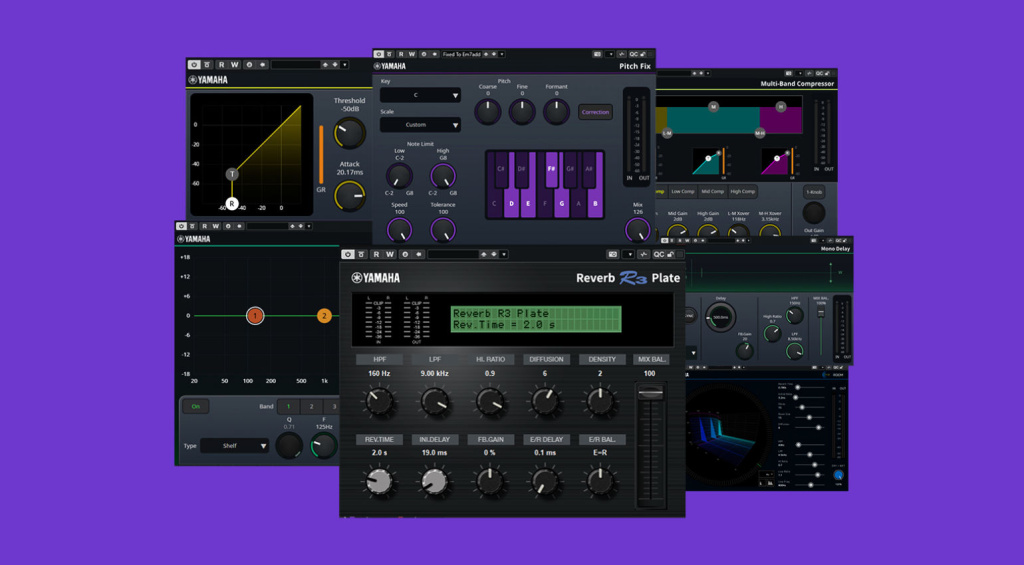Toggle the EQ band On button
The height and width of the screenshot is (565, 1024).
(195, 406)
